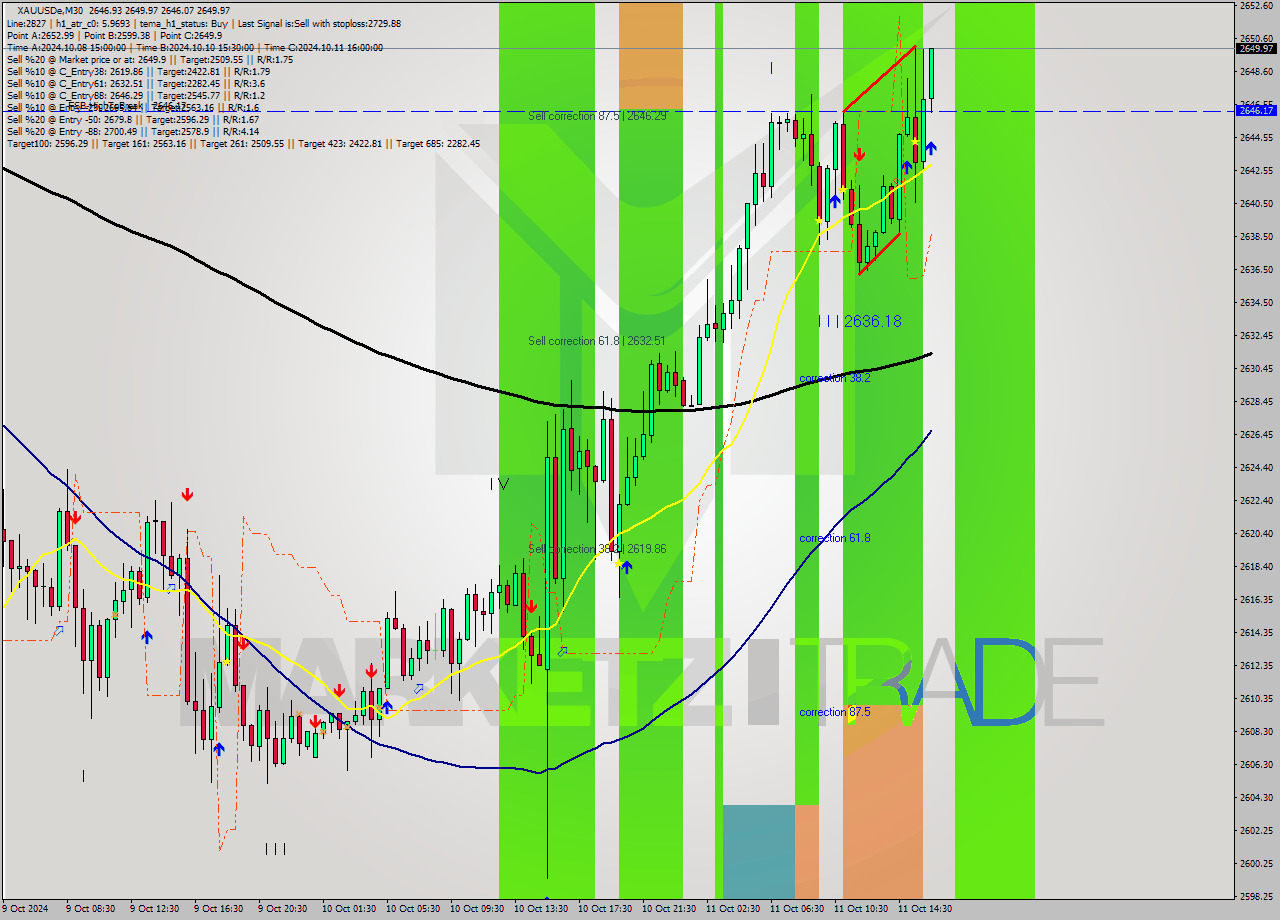Click the 'Sell %10 @ C_Entry38: 2619.86' line
The height and width of the screenshot is (920, 1280).
138,71
